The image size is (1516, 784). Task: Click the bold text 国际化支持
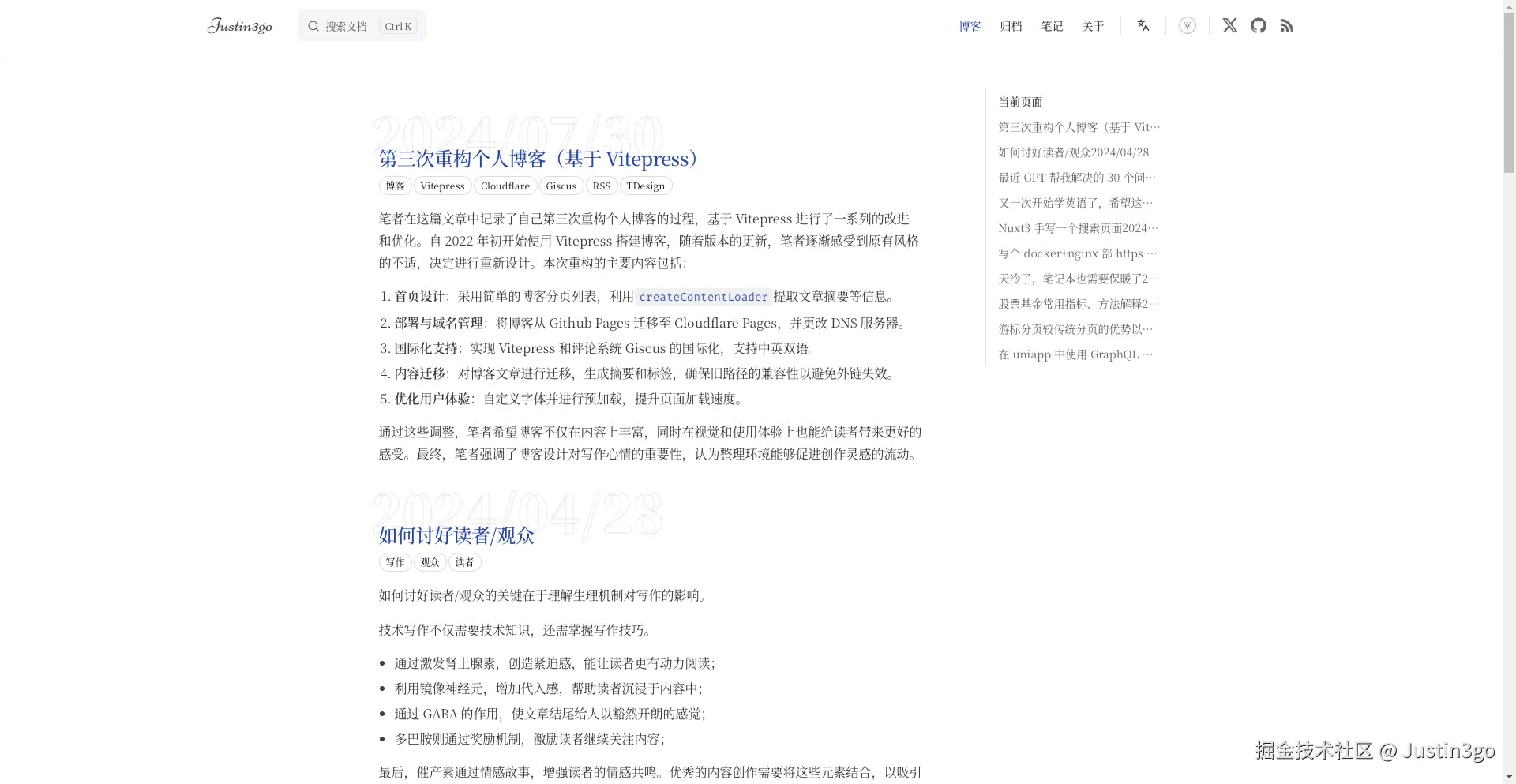point(426,348)
